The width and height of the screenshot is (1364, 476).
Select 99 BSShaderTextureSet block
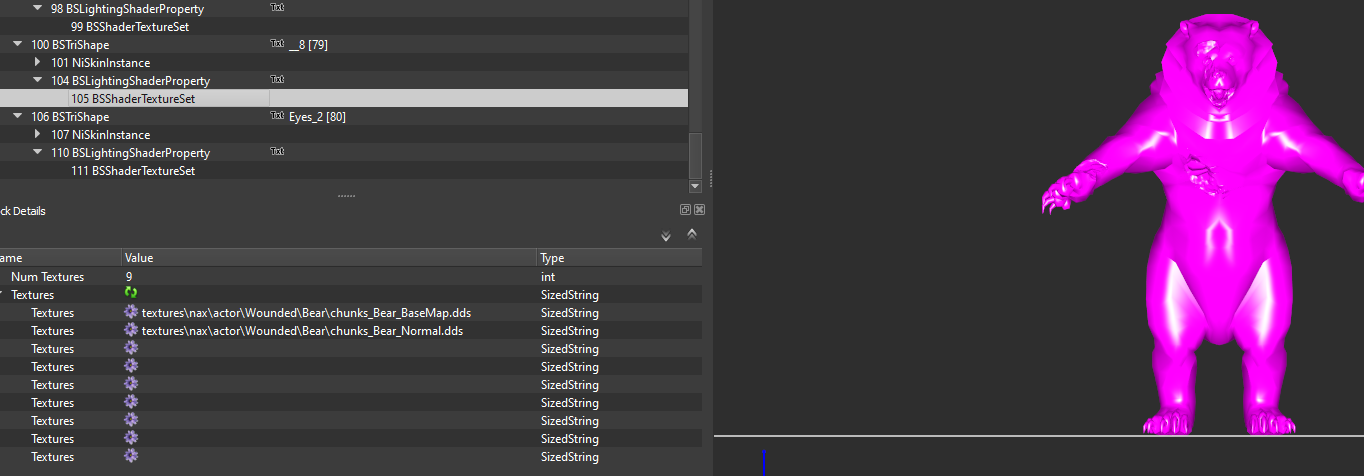coord(130,27)
